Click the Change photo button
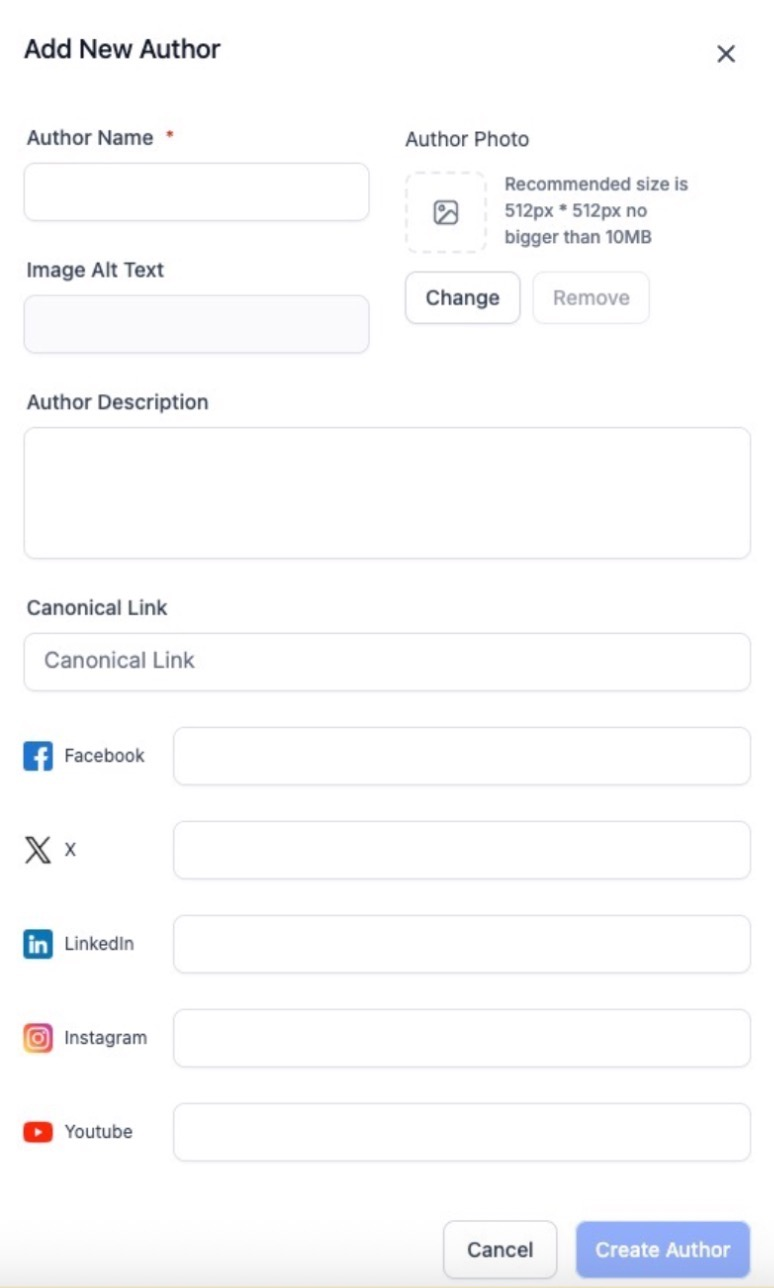Screen dimensions: 774x1288 tap(462, 298)
